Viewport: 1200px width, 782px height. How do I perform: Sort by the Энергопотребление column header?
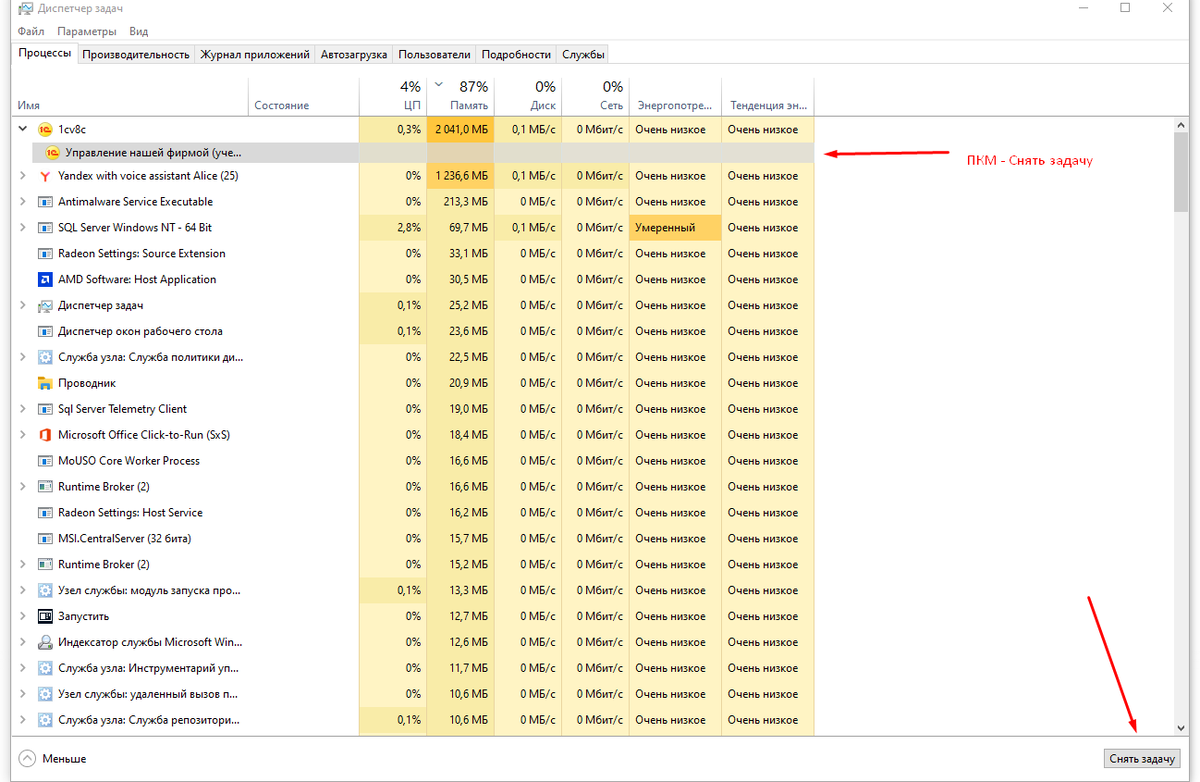[675, 96]
